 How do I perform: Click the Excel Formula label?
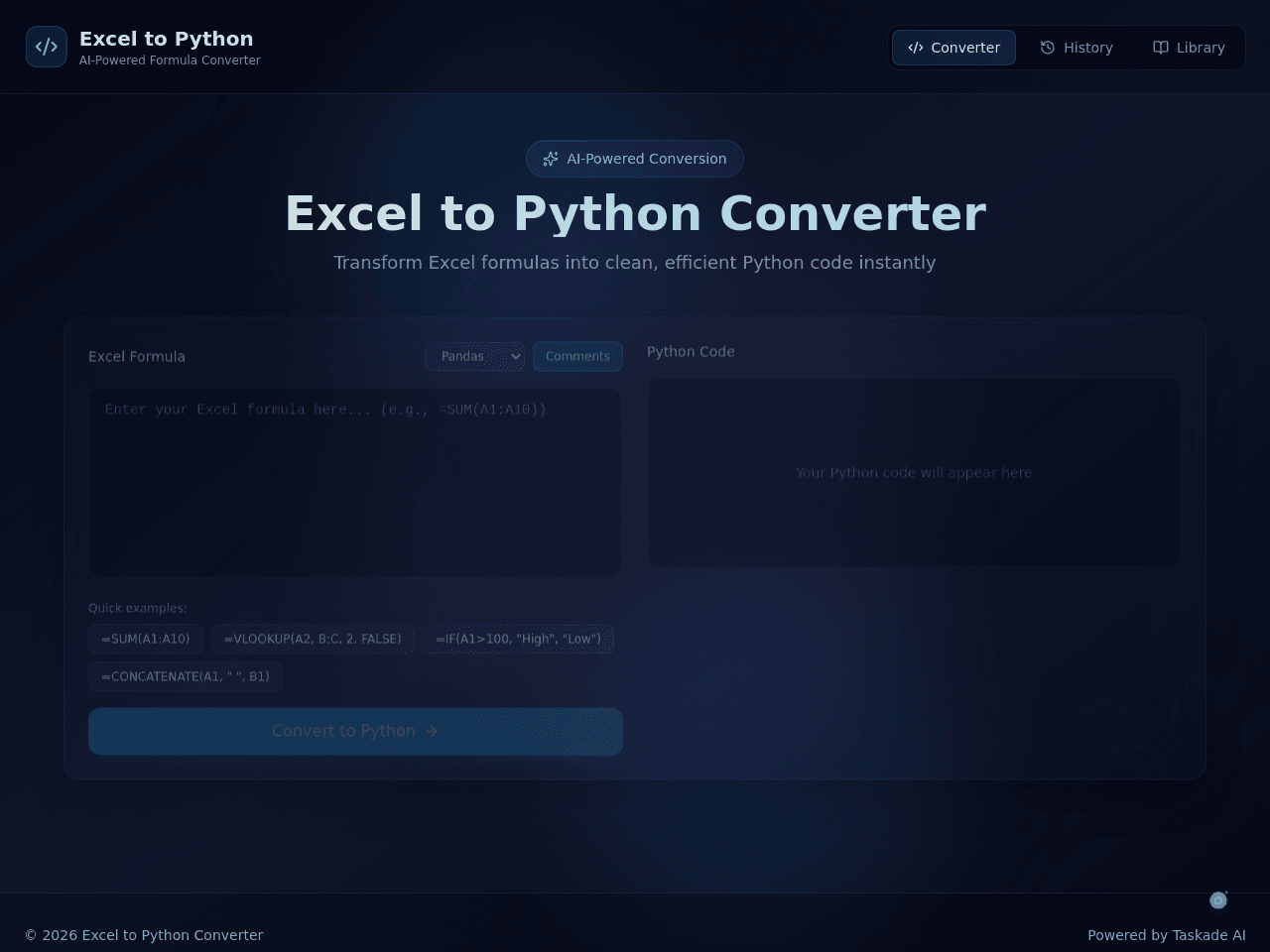pyautogui.click(x=137, y=357)
